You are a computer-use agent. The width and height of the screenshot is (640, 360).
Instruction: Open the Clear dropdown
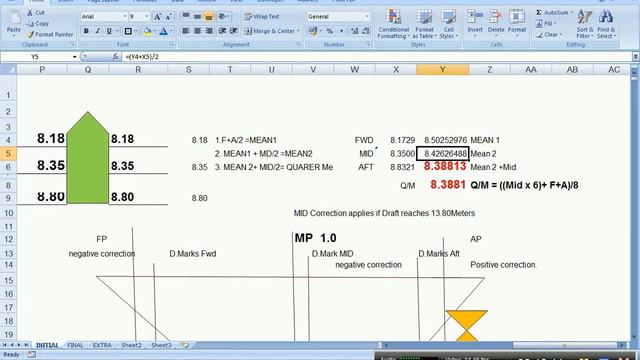(x=549, y=35)
